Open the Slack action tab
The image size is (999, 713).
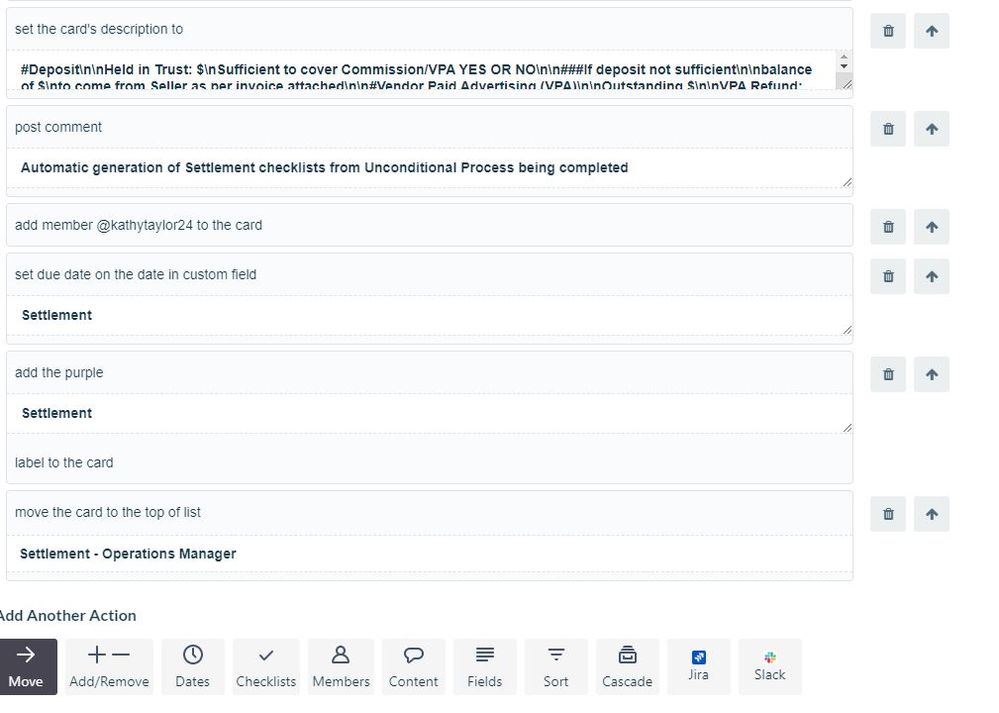pos(770,666)
